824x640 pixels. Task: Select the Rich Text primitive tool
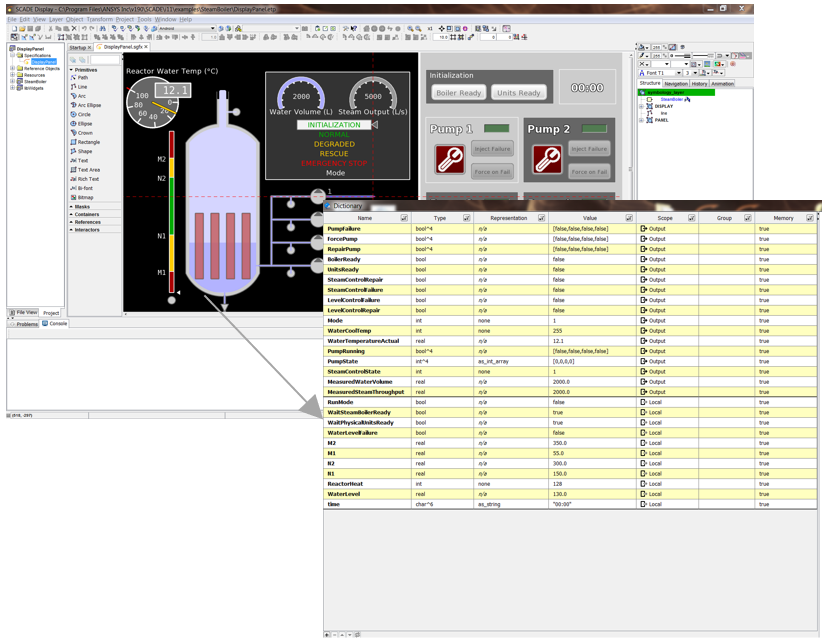[x=88, y=179]
